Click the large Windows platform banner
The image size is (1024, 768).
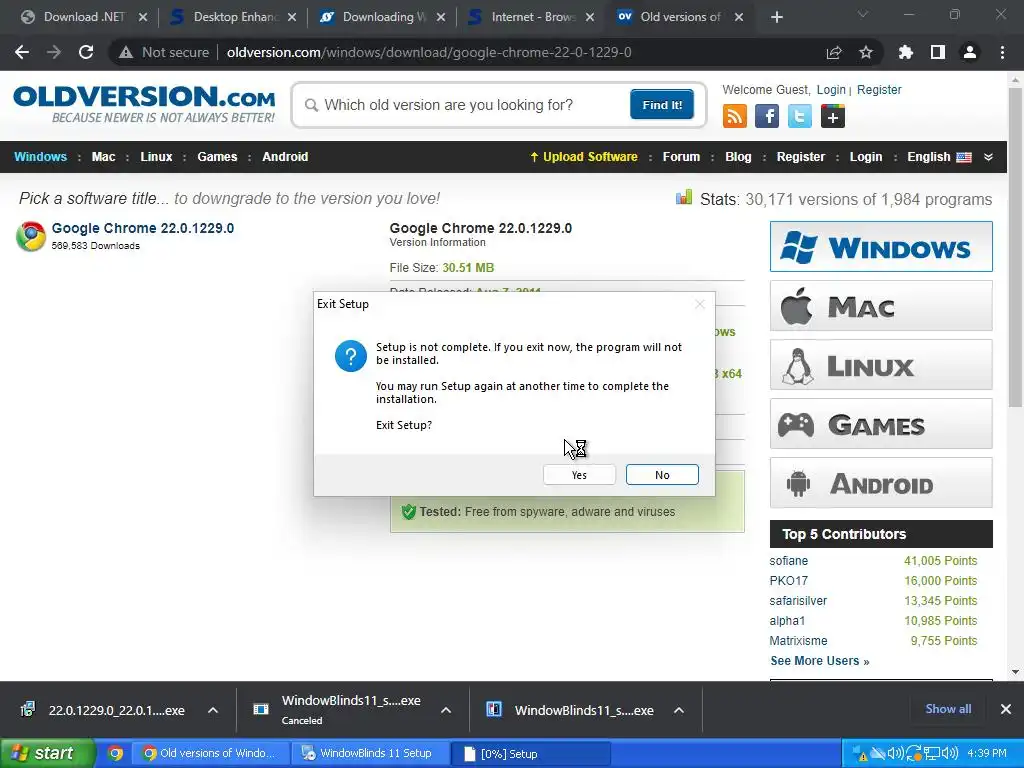pos(881,247)
